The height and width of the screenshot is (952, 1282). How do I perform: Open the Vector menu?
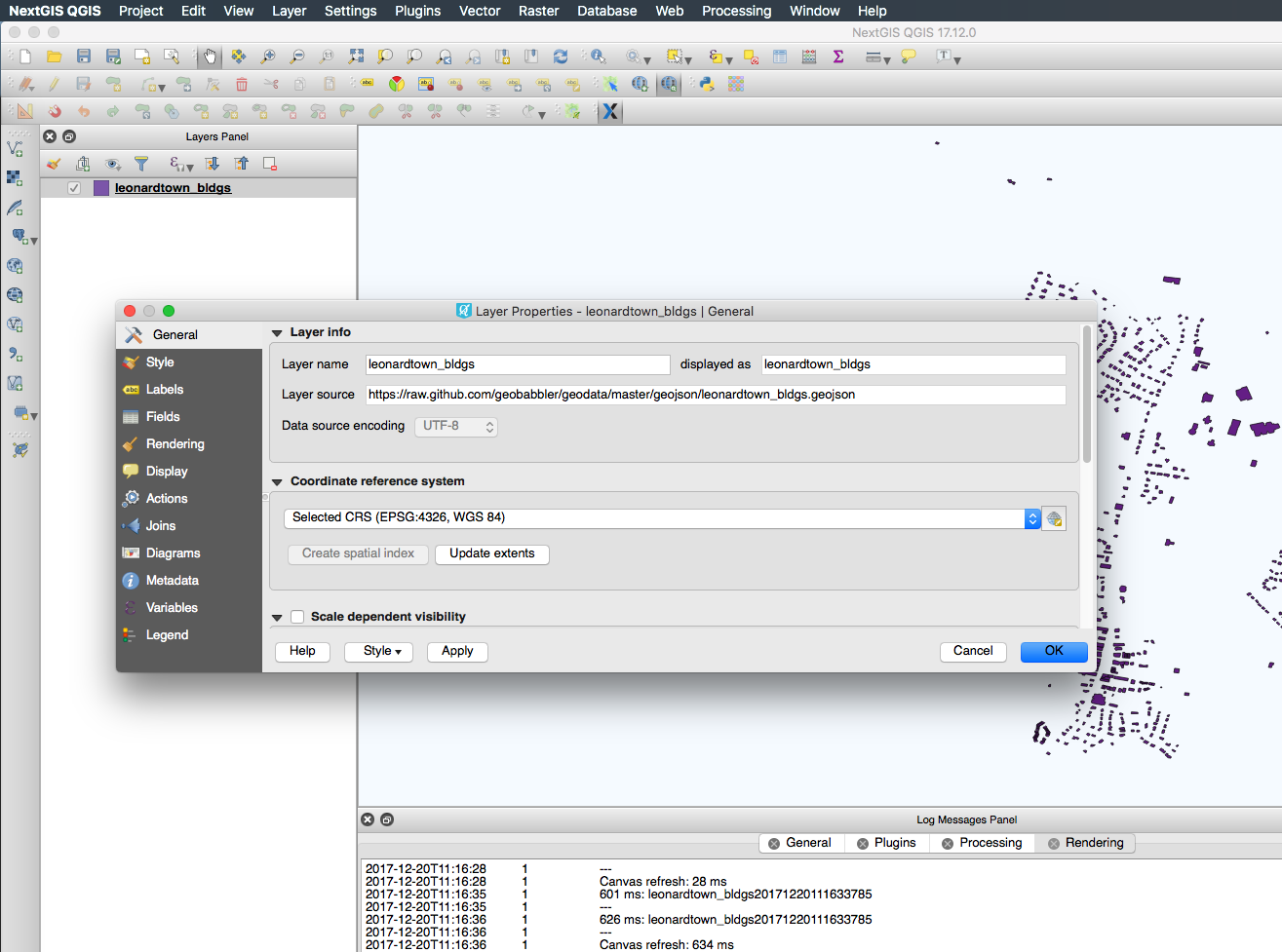coord(480,11)
